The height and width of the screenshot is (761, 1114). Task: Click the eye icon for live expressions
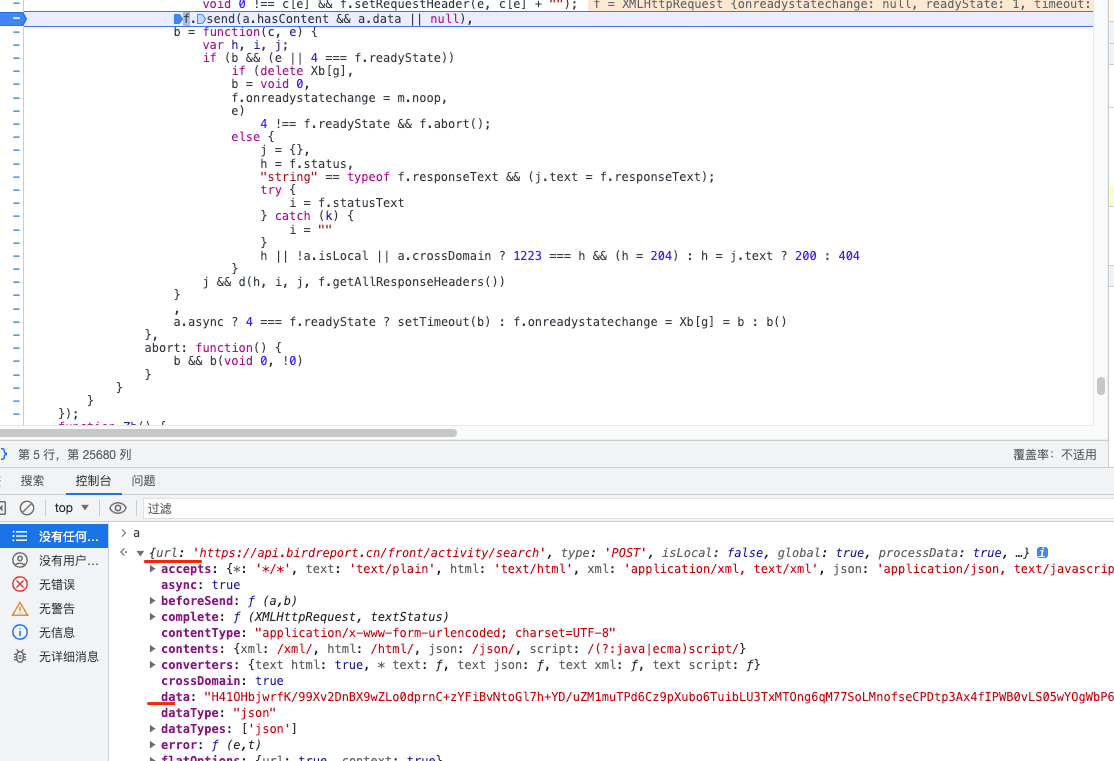tap(118, 508)
